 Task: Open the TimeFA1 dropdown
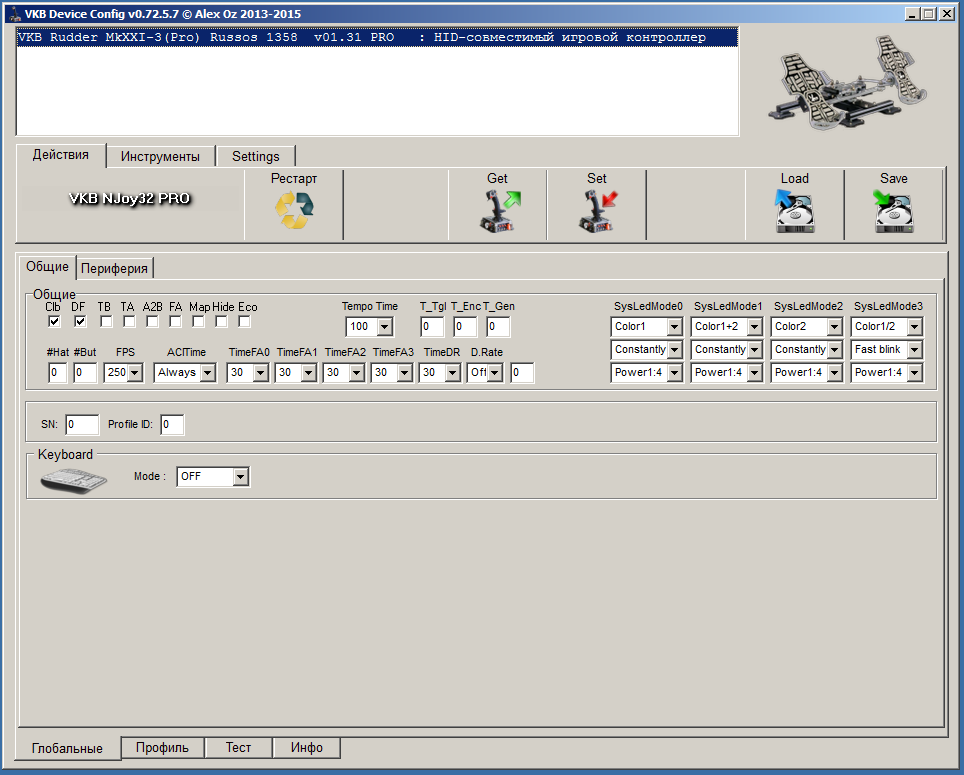309,372
